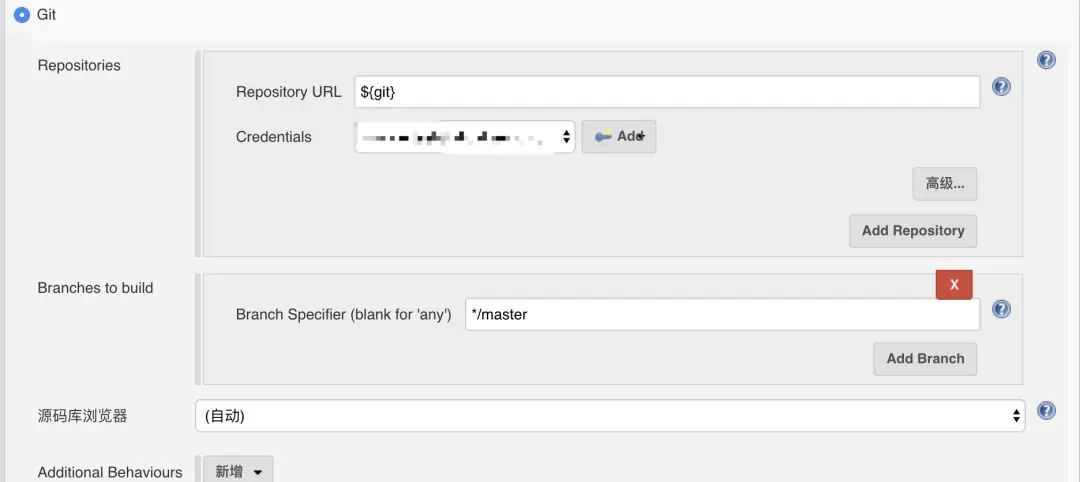Image resolution: width=1080 pixels, height=482 pixels.
Task: Click the Branch Specifier */master field
Action: pyautogui.click(x=723, y=315)
